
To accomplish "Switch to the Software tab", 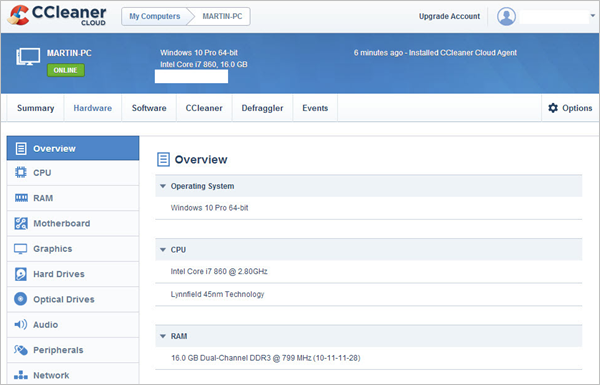I will [149, 108].
